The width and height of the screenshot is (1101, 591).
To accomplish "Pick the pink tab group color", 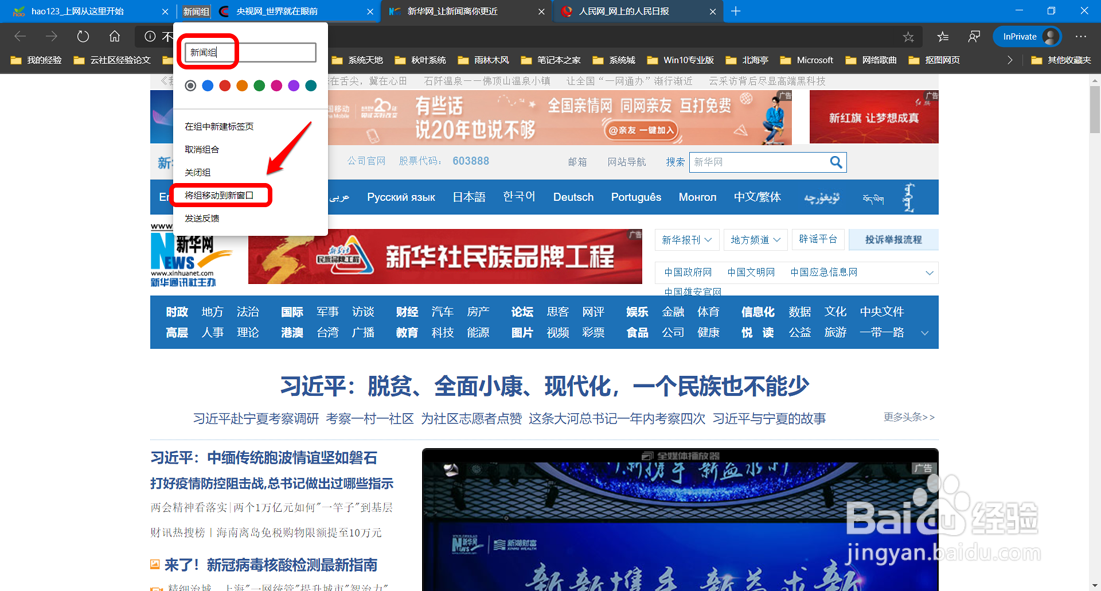I will pyautogui.click(x=277, y=86).
